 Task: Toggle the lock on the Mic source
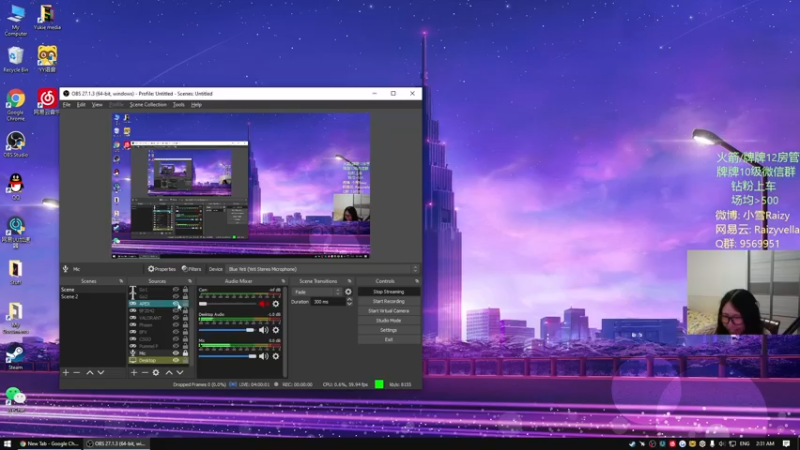[185, 353]
